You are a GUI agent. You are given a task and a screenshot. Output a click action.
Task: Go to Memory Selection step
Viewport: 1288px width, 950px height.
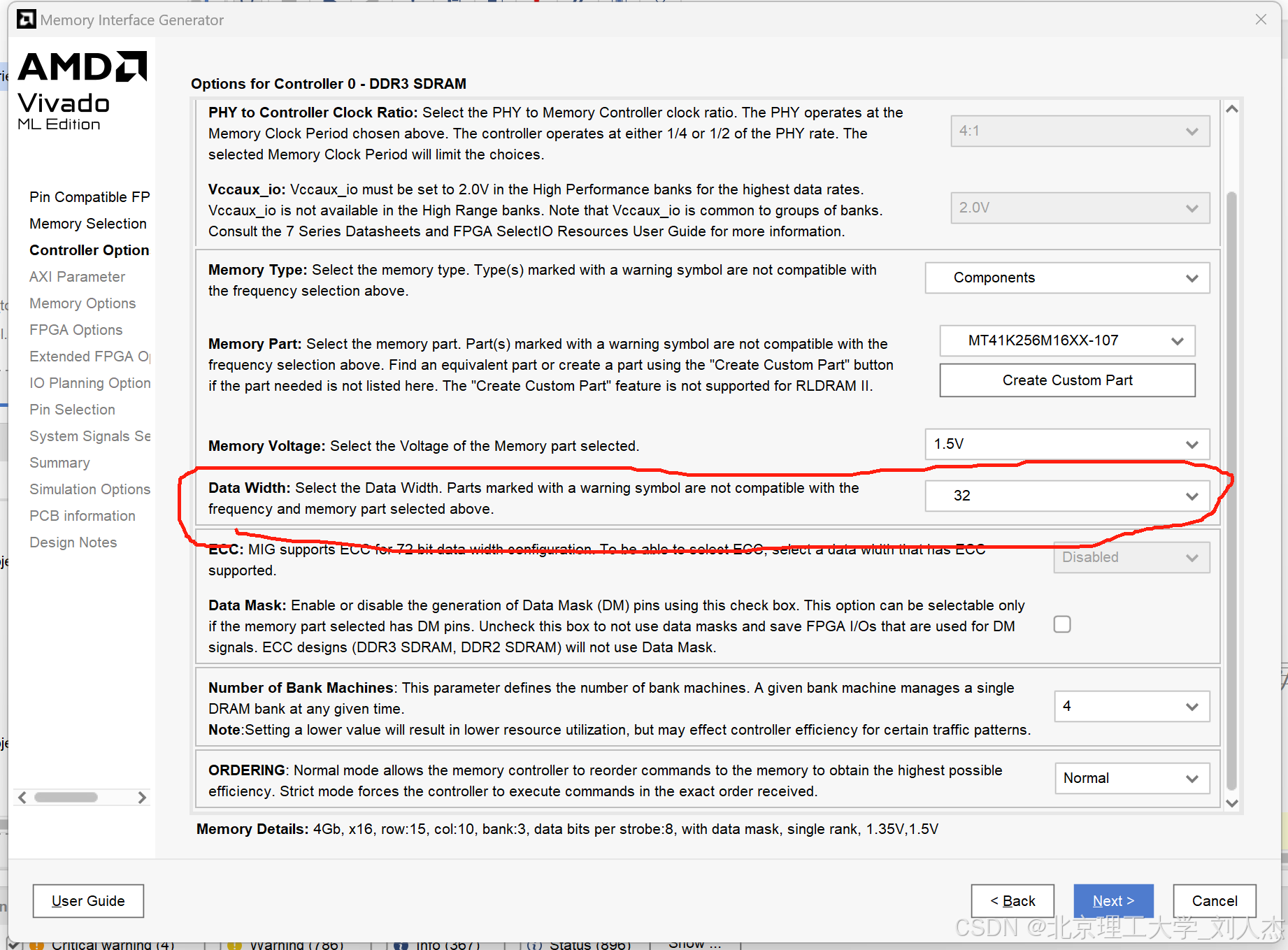coord(88,224)
